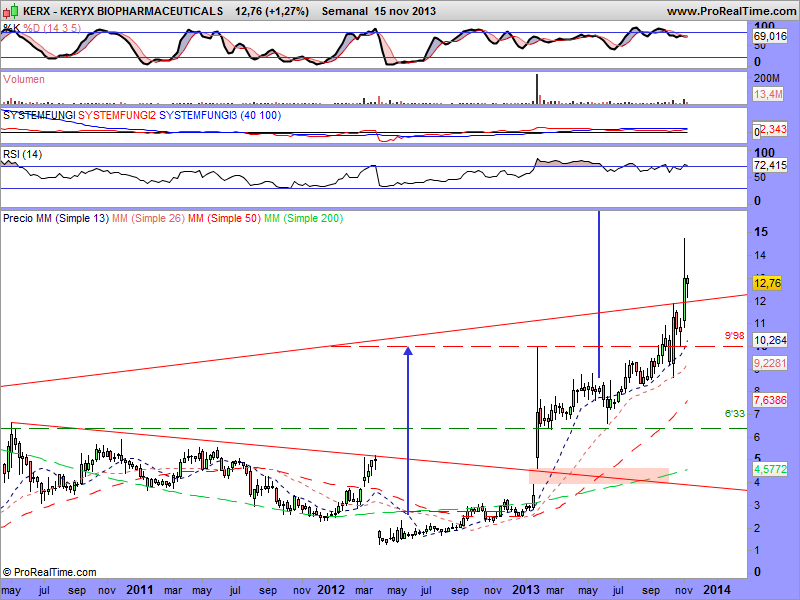800x600 pixels.
Task: Click the red "9'98" resistance level label
Action: coord(735,336)
